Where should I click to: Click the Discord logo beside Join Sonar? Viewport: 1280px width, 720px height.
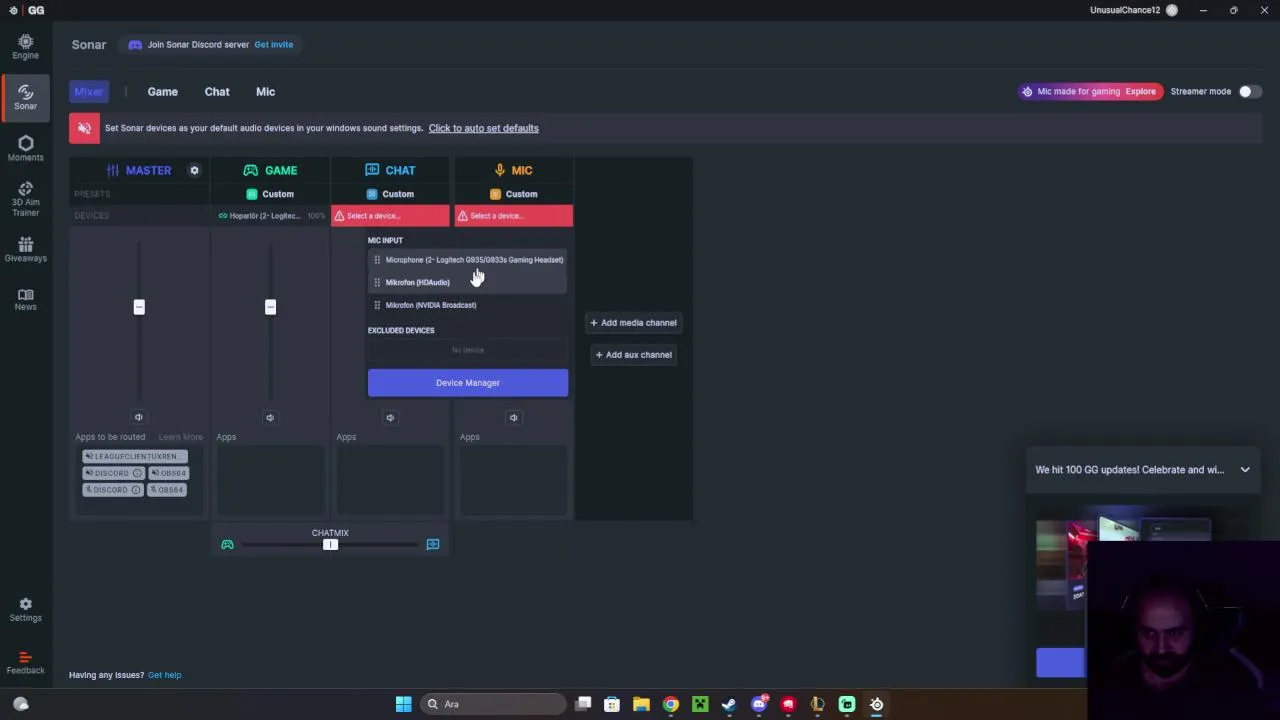(x=135, y=44)
